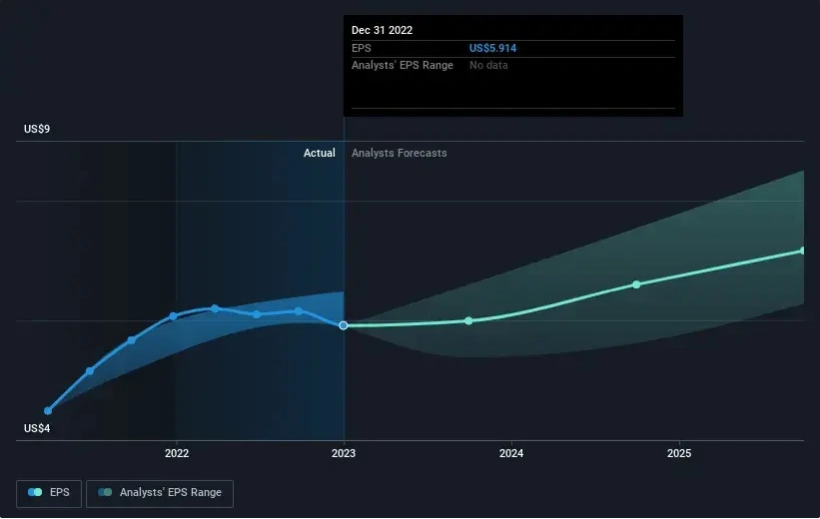The height and width of the screenshot is (519, 820).
Task: Click the first EPS data point near US$4
Action: pos(48,410)
